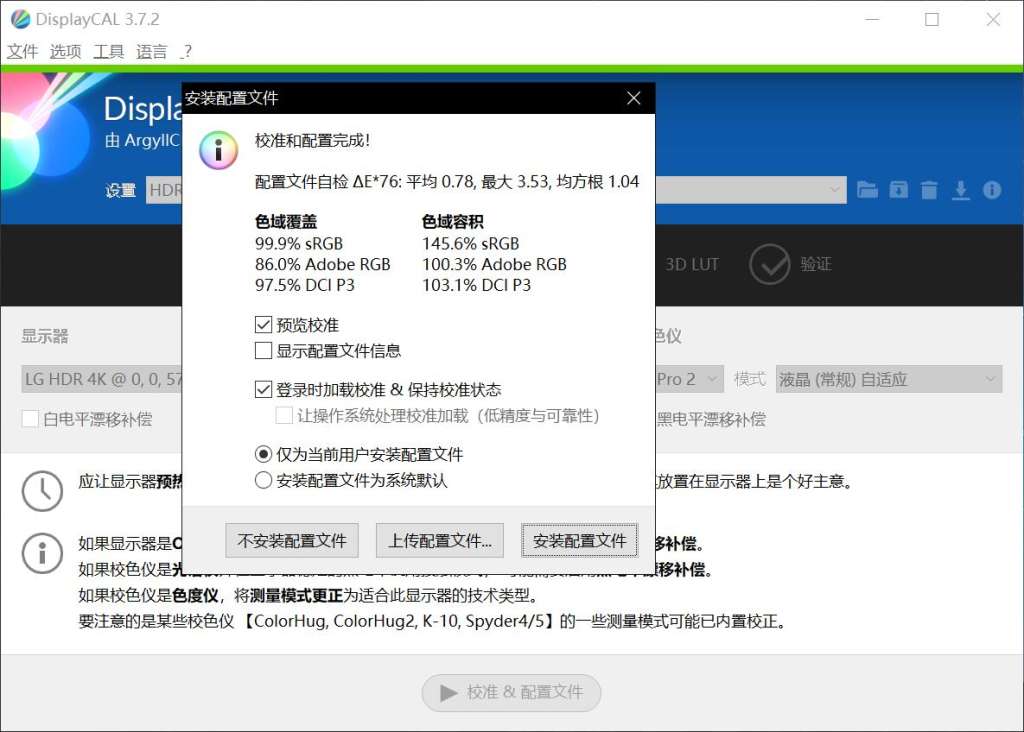Viewport: 1024px width, 732px height.
Task: Click the download/install profile arrow icon
Action: click(x=961, y=190)
